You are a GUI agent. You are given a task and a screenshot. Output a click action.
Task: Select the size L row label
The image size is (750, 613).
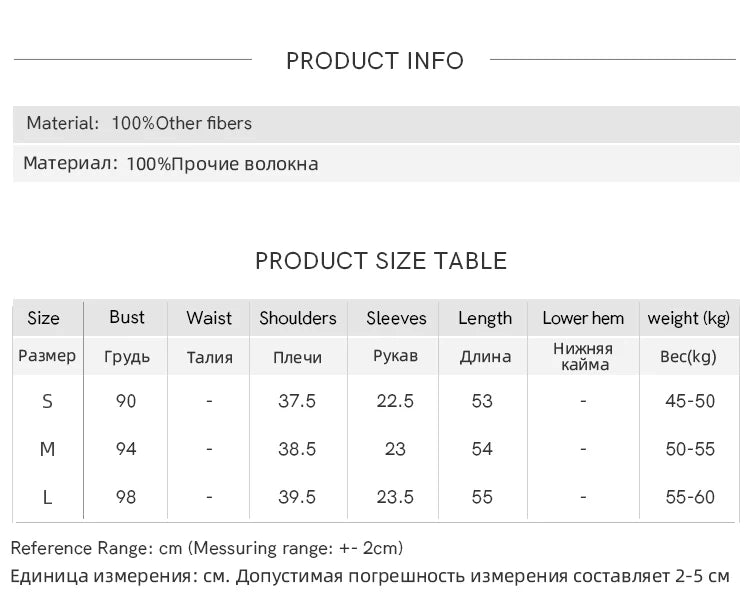coord(47,497)
